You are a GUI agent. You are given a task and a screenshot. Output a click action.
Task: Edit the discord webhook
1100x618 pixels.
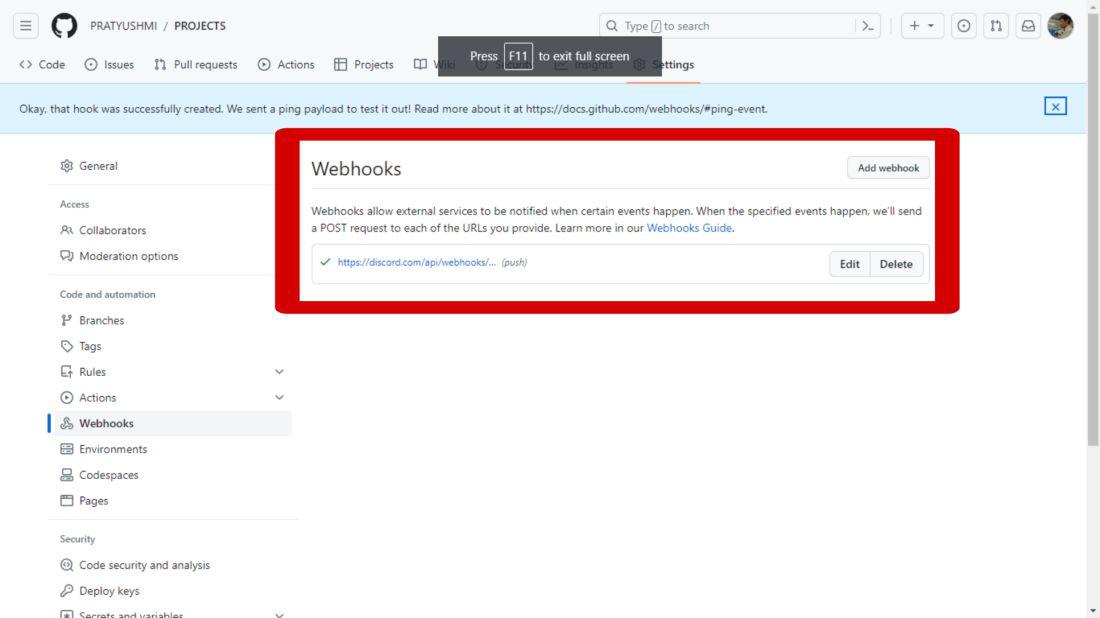coord(850,264)
